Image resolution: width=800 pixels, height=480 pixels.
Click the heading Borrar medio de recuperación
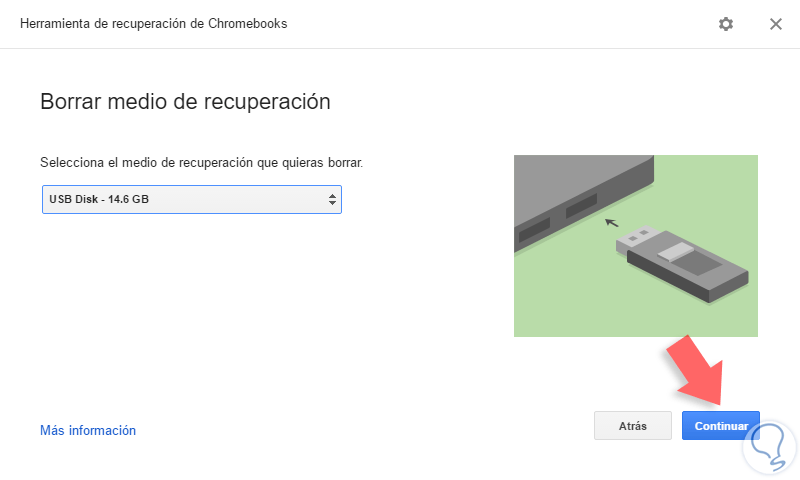coord(185,102)
